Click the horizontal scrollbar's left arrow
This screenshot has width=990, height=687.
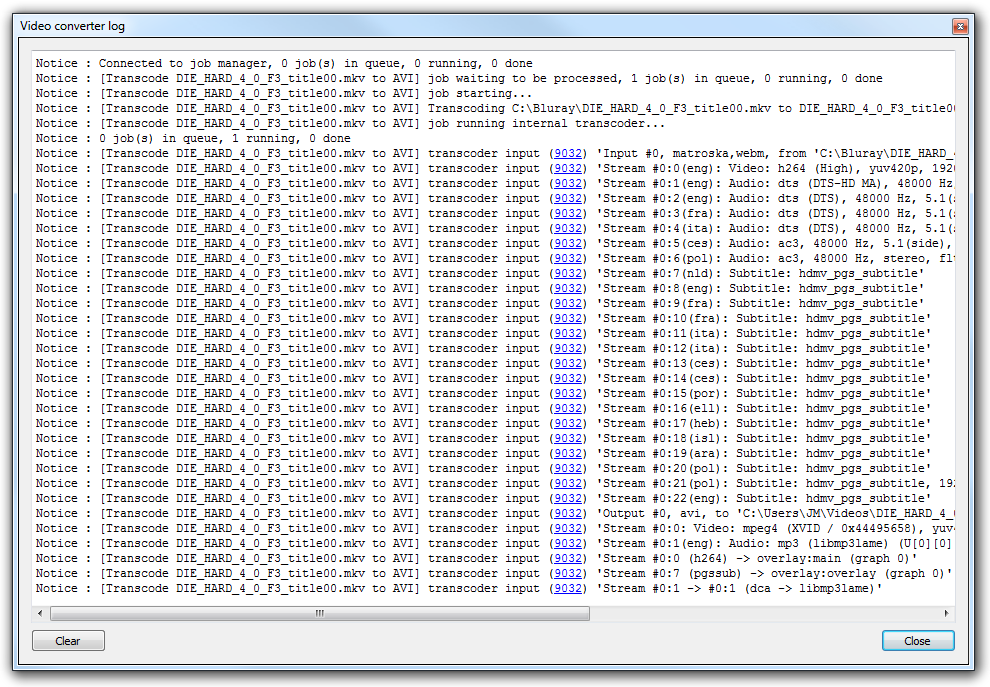41,614
